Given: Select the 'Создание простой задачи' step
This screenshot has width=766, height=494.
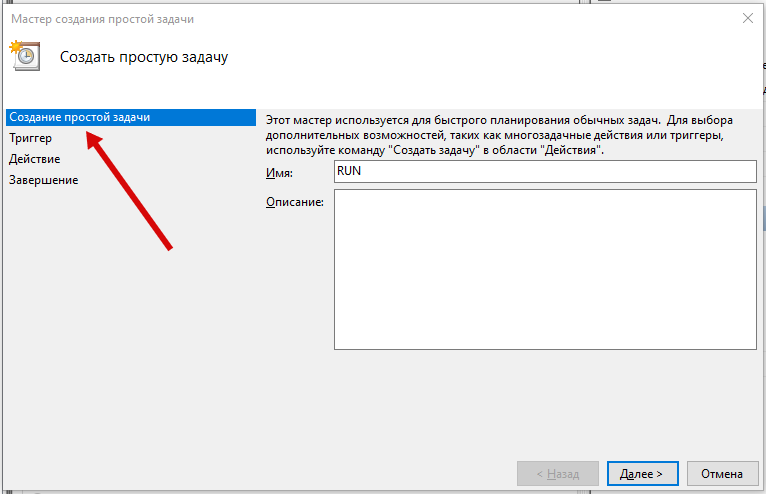Looking at the screenshot, I should click(x=80, y=117).
